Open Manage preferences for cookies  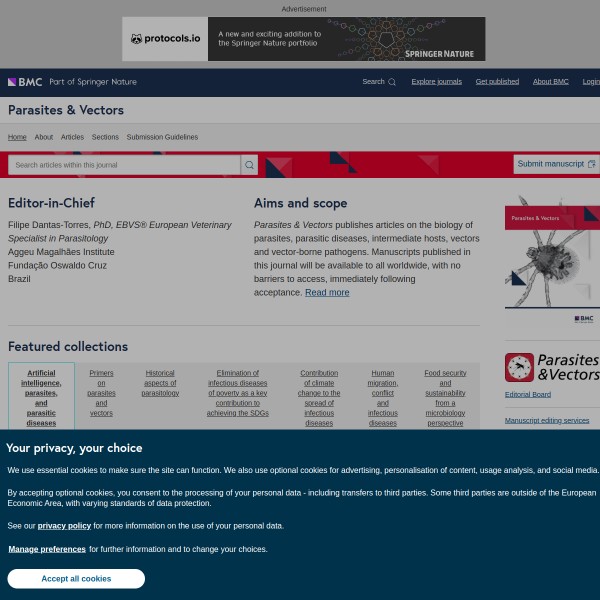click(47, 549)
